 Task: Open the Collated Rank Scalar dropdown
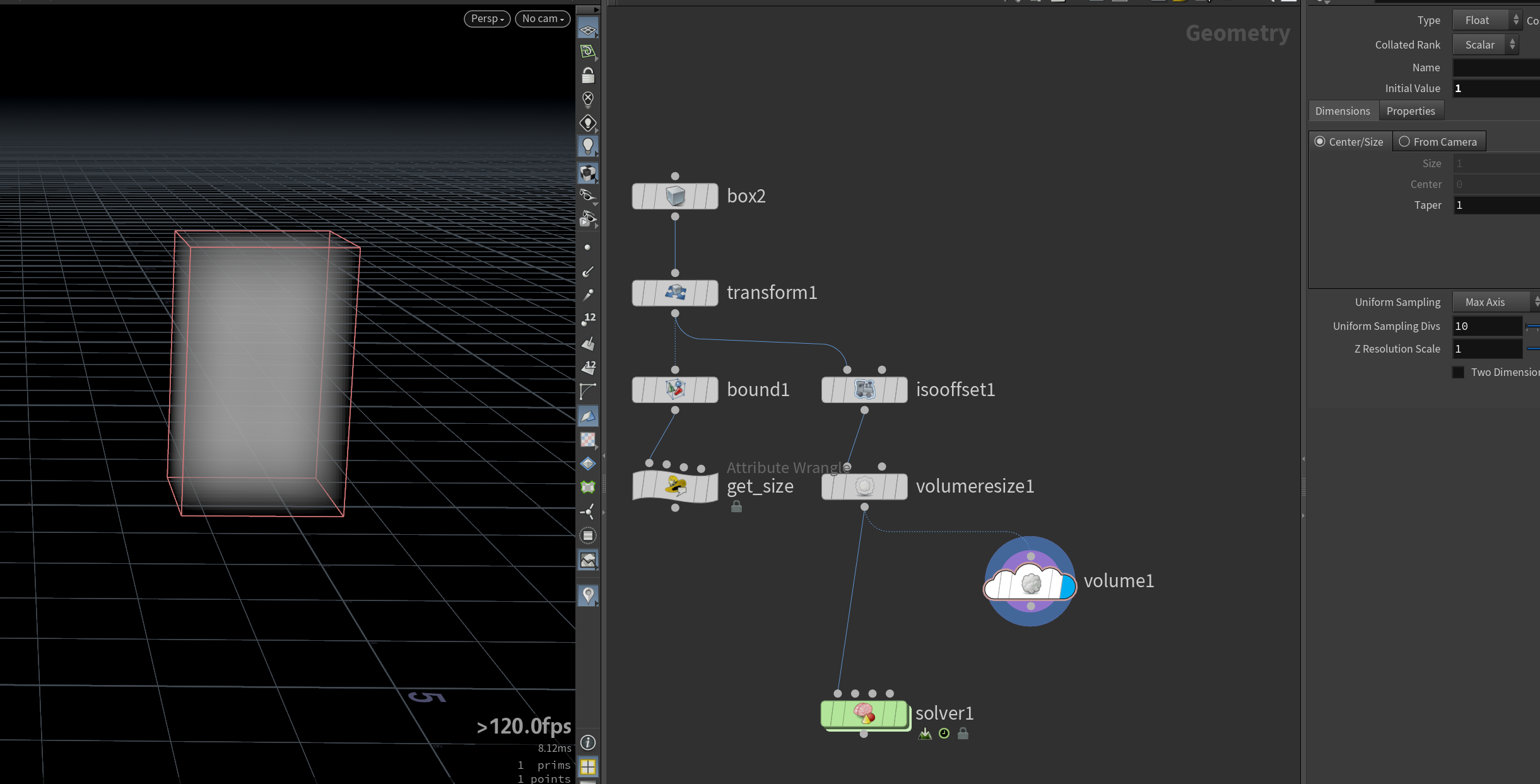pos(1485,45)
